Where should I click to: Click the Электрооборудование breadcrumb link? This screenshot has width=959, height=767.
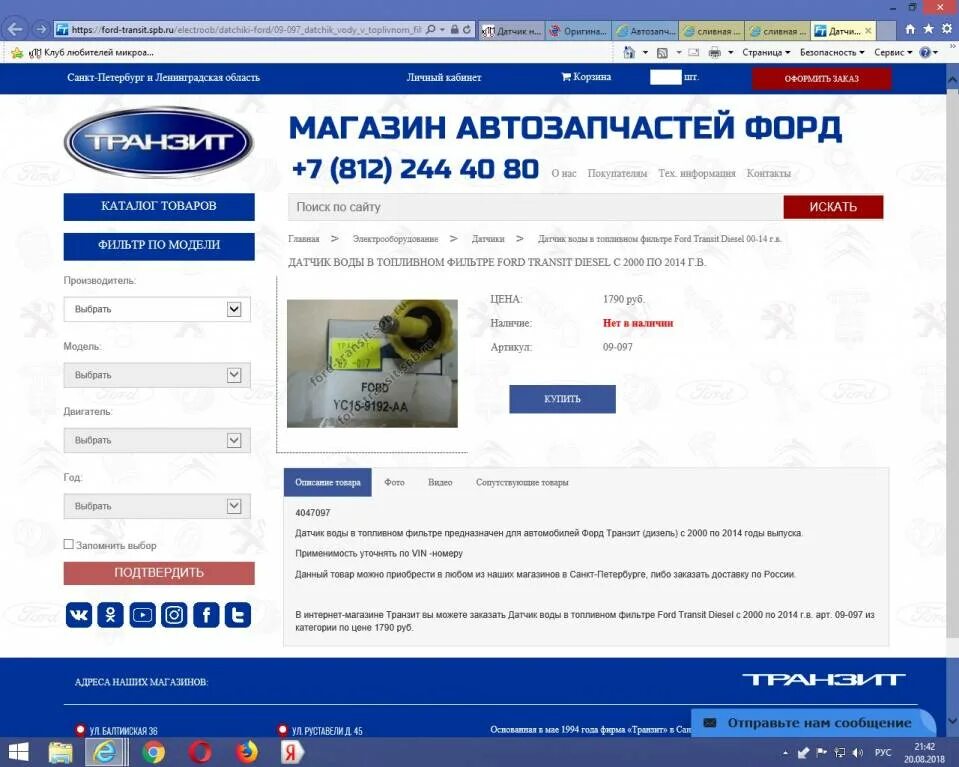[x=396, y=239]
